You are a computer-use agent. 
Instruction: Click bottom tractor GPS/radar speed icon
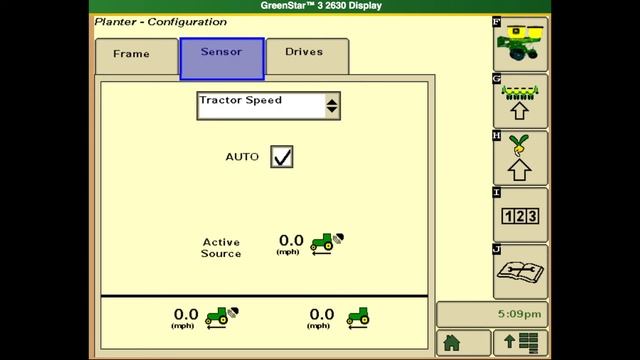(x=222, y=318)
